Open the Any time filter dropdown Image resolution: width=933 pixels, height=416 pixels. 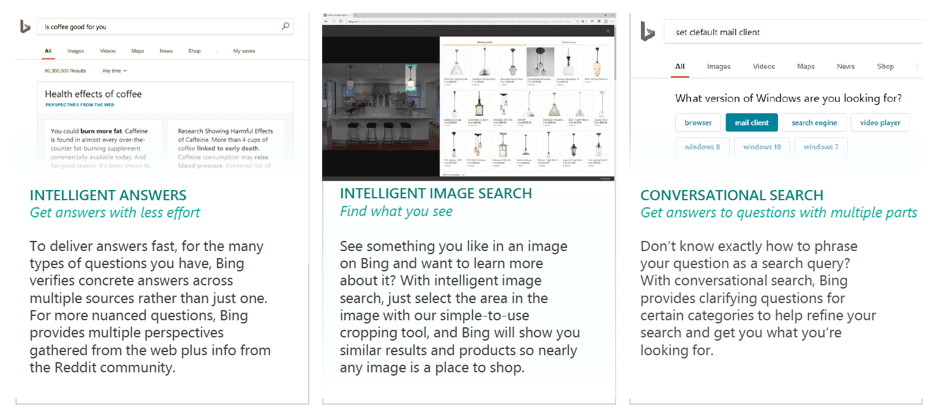114,71
